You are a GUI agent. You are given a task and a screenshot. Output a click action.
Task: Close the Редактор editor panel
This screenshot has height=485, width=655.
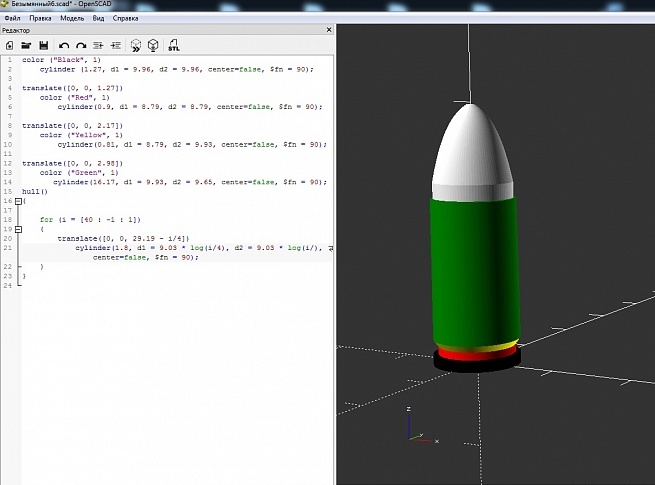coord(330,31)
